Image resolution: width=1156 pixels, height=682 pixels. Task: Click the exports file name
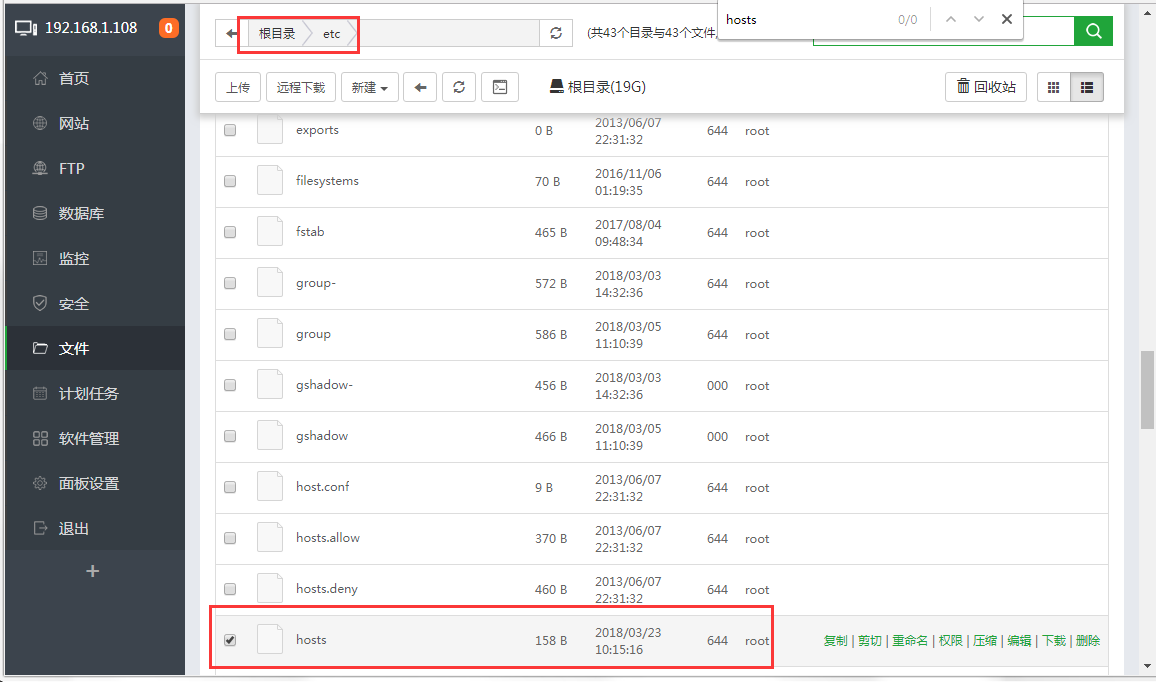(317, 130)
